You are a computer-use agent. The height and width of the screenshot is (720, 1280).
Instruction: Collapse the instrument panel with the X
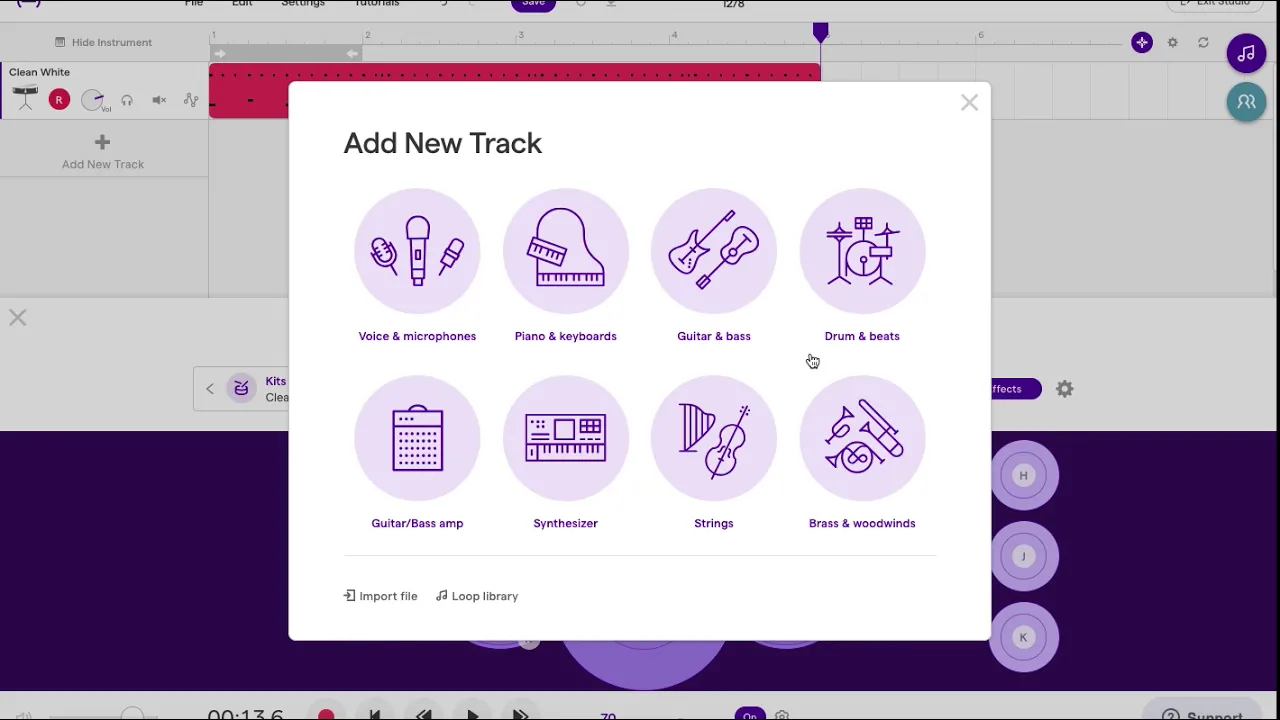18,318
